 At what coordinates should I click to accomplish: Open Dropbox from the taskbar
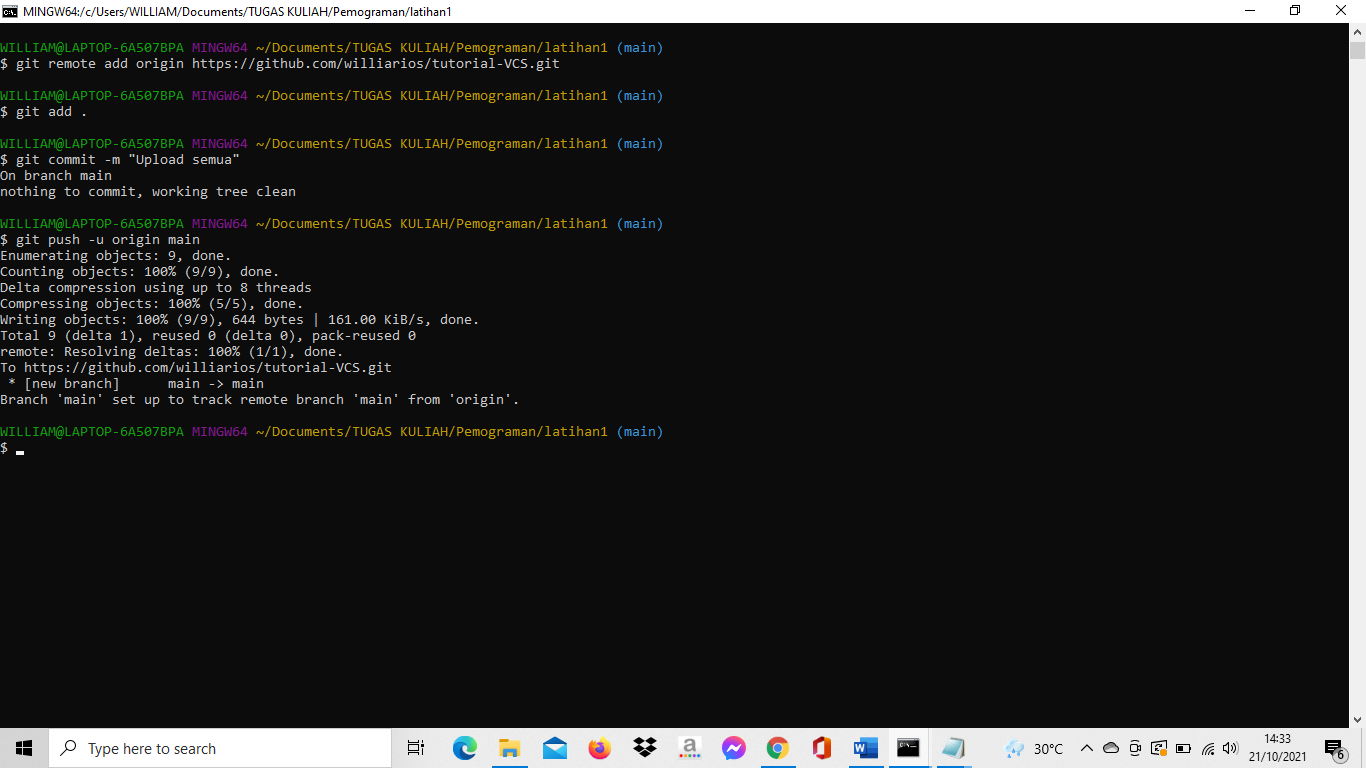click(x=644, y=748)
